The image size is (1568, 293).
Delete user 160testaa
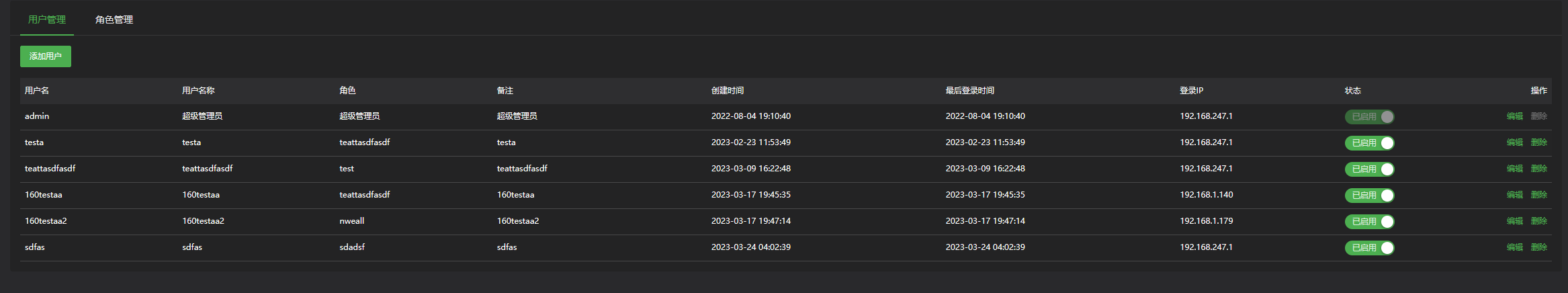click(1538, 195)
